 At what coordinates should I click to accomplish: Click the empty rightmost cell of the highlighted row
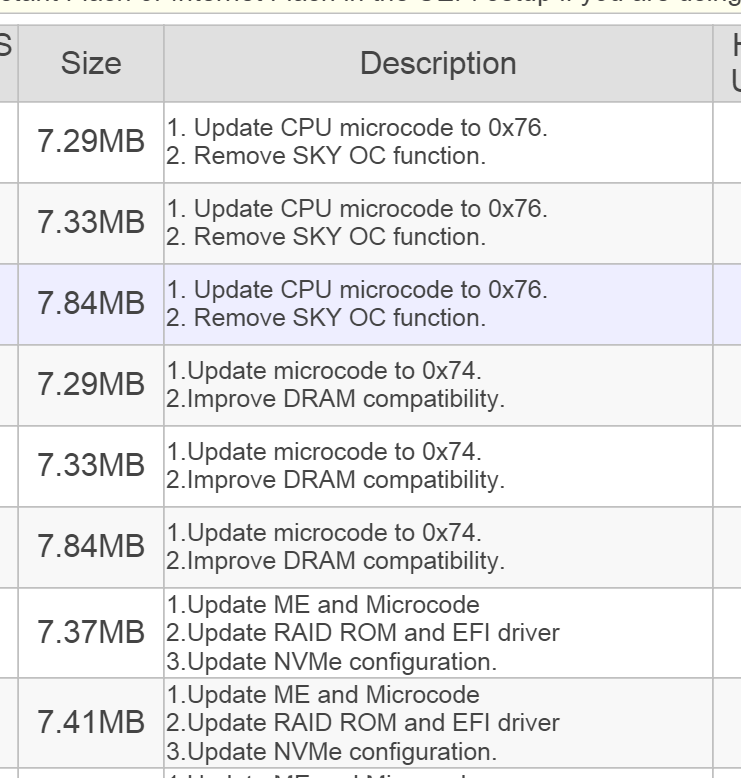coord(727,305)
